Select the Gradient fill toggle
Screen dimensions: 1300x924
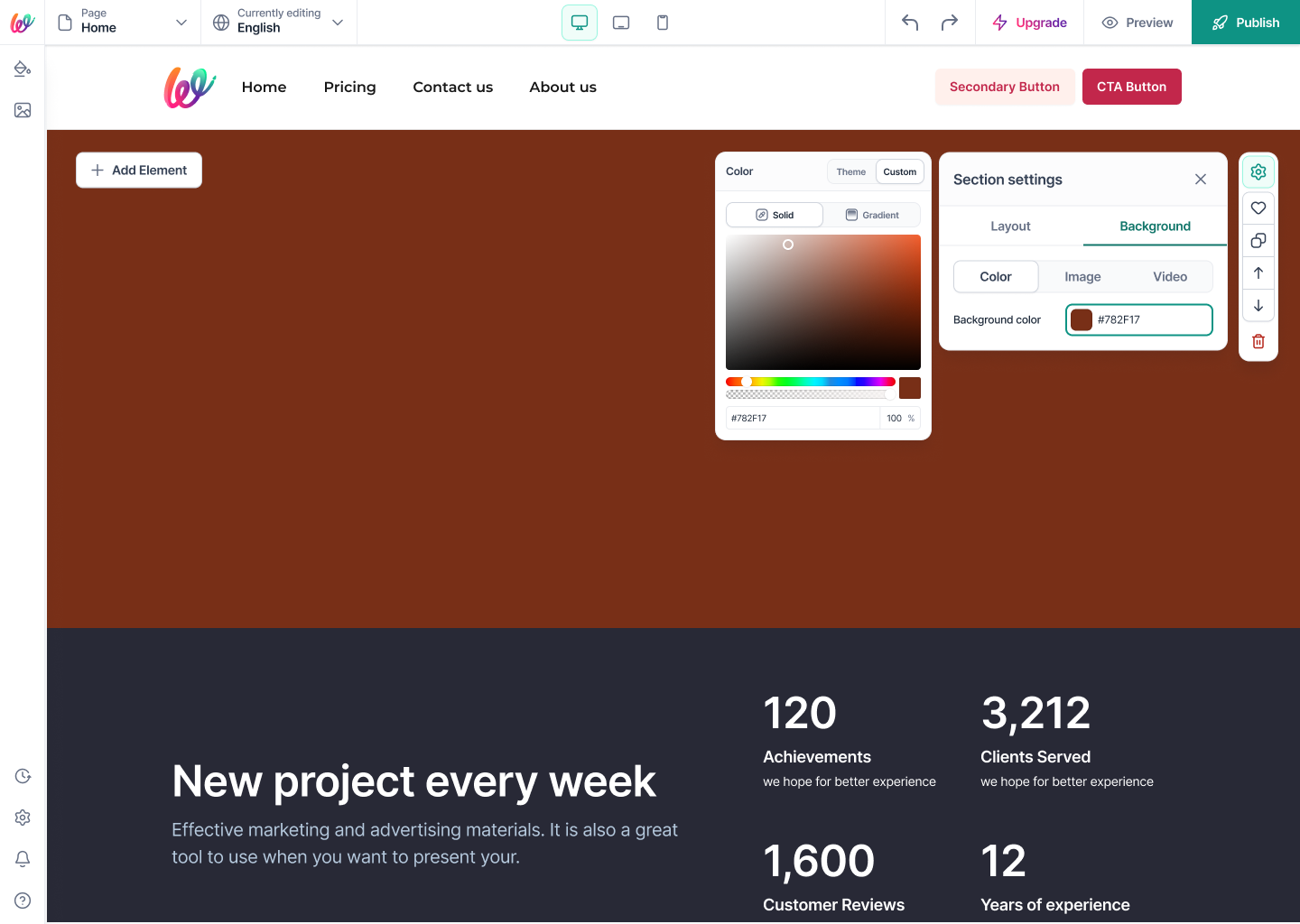pos(872,215)
